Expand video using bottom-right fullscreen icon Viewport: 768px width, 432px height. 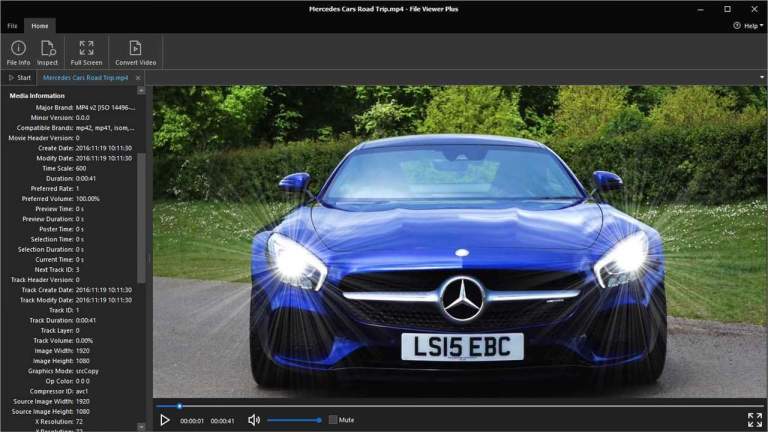pos(755,420)
